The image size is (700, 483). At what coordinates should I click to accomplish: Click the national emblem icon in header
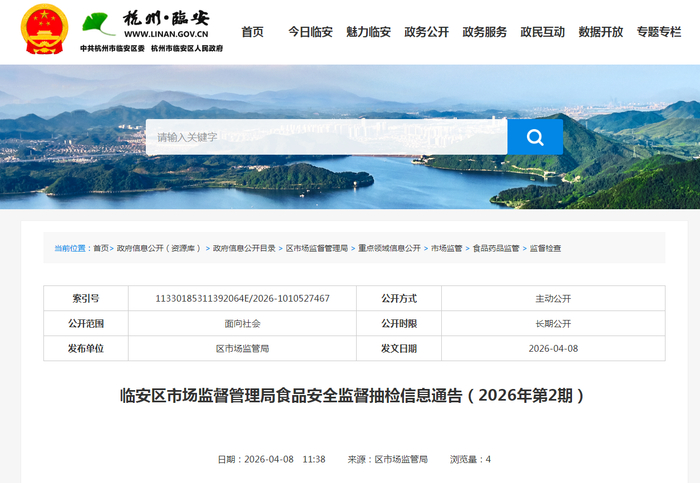point(44,29)
